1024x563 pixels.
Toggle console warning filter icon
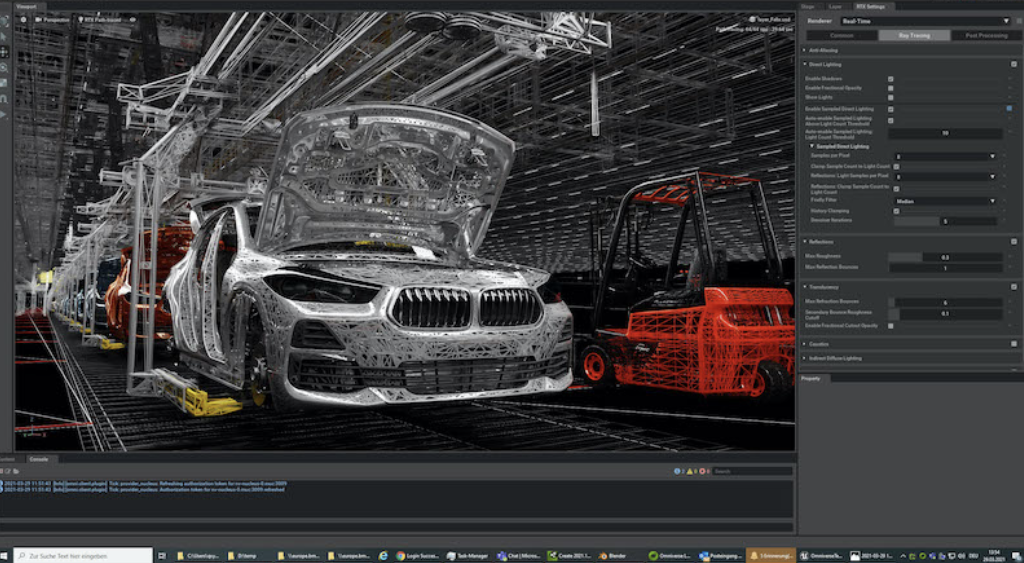pyautogui.click(x=690, y=471)
